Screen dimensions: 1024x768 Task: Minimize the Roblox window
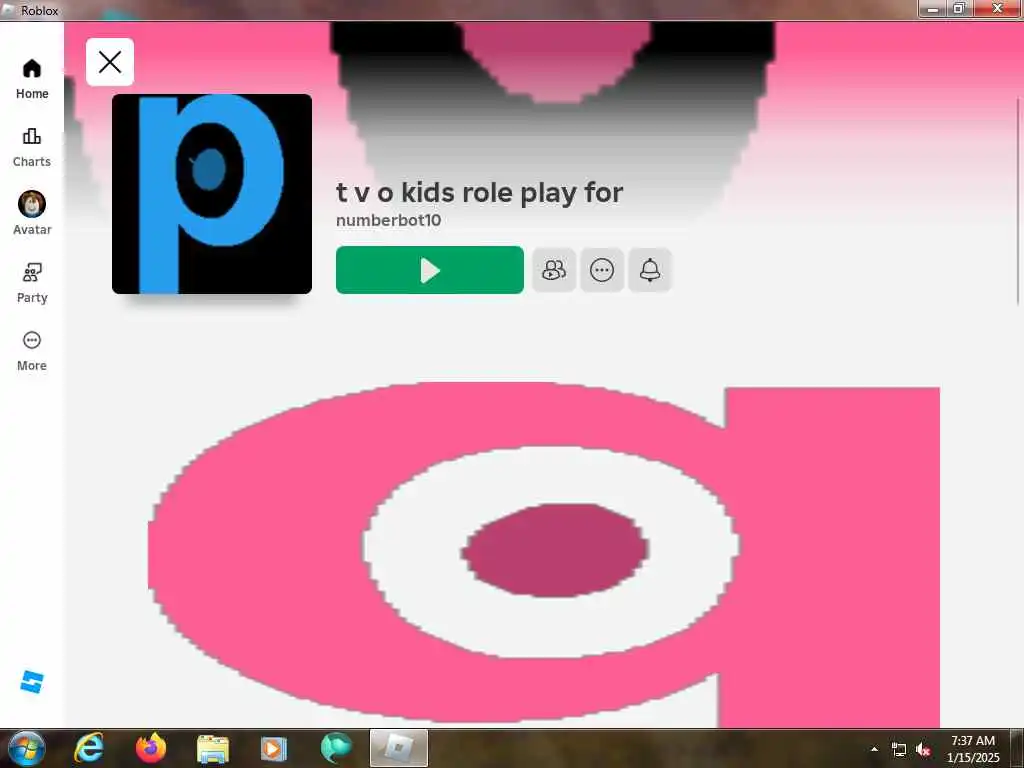933,8
